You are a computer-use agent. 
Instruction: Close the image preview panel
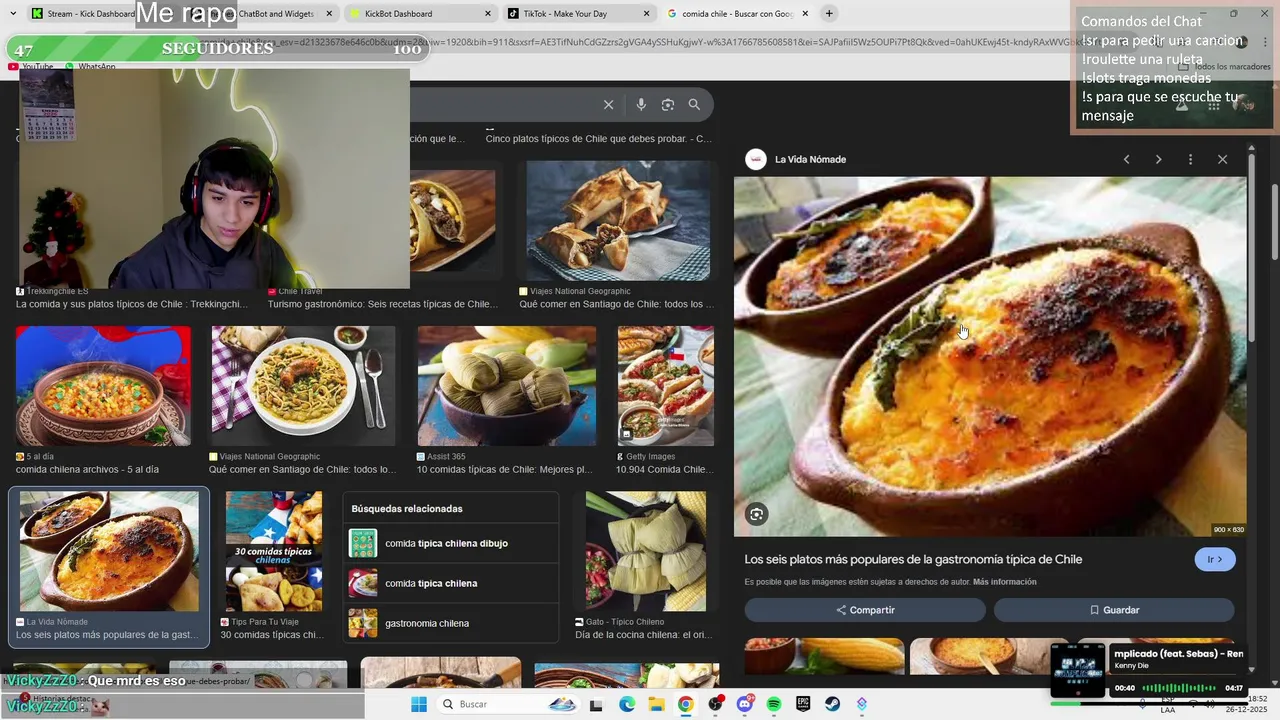coord(1222,159)
